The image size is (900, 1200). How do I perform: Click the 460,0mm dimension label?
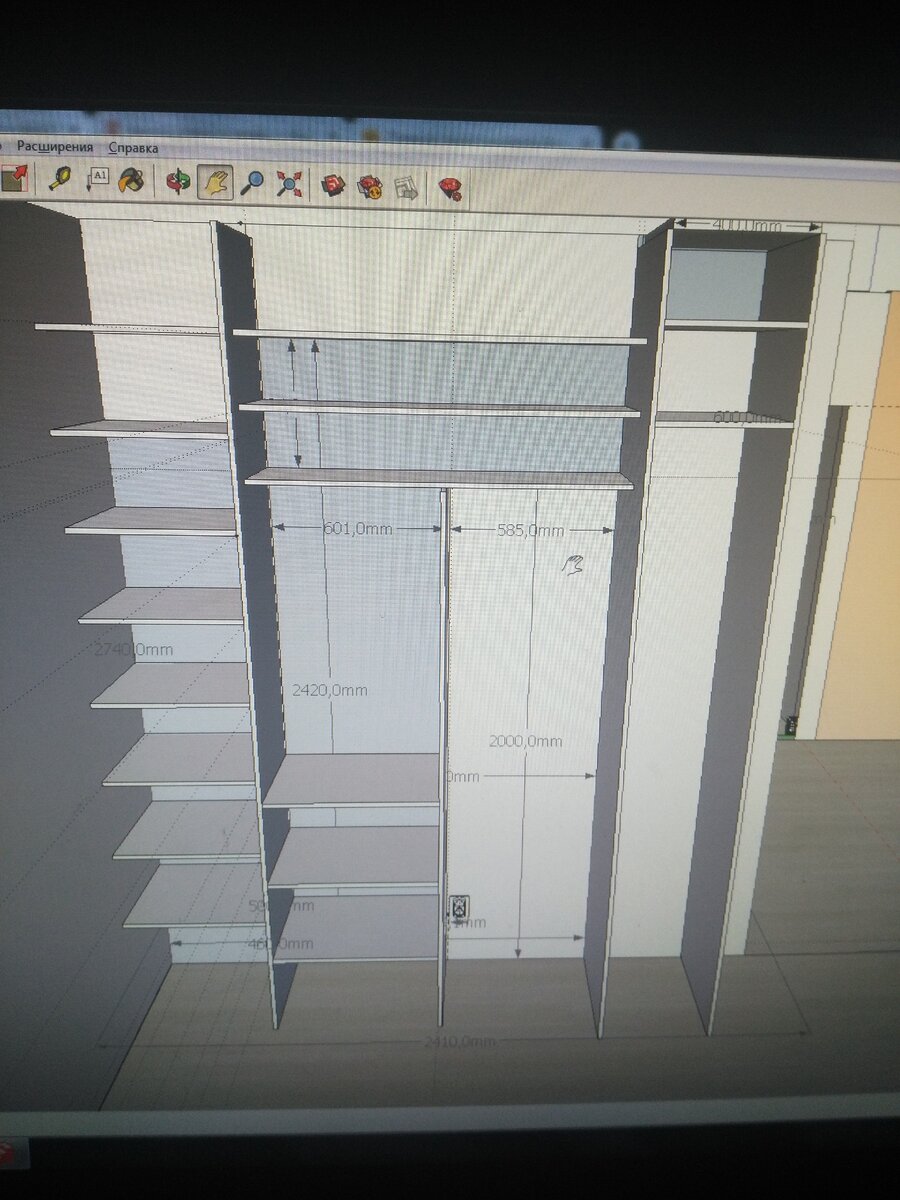(x=281, y=943)
